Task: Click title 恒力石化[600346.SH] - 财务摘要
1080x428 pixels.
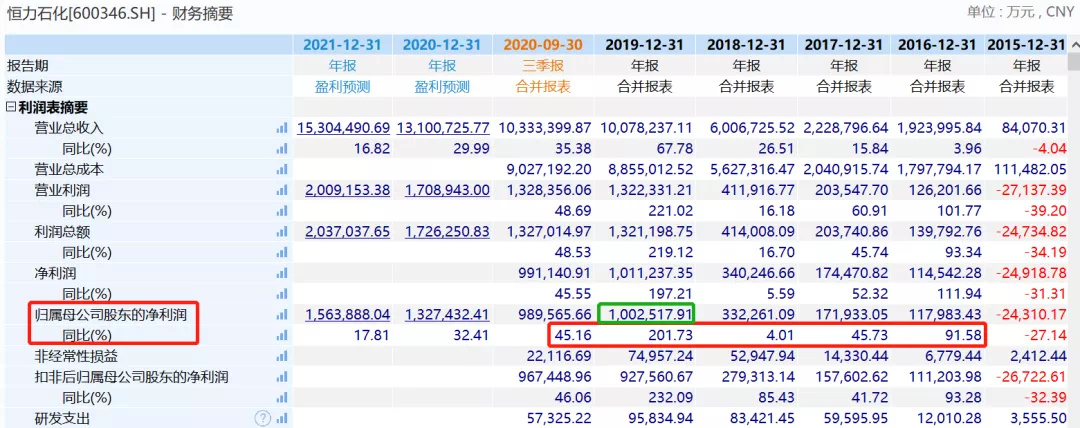Action: point(119,14)
